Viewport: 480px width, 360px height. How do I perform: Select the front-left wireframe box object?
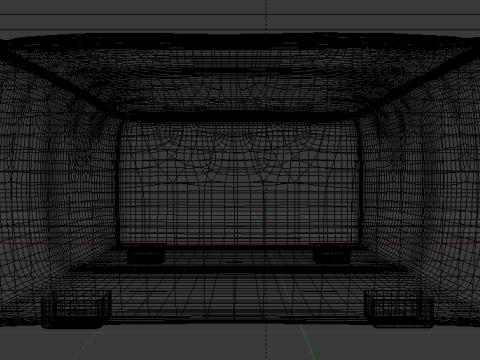[76, 309]
